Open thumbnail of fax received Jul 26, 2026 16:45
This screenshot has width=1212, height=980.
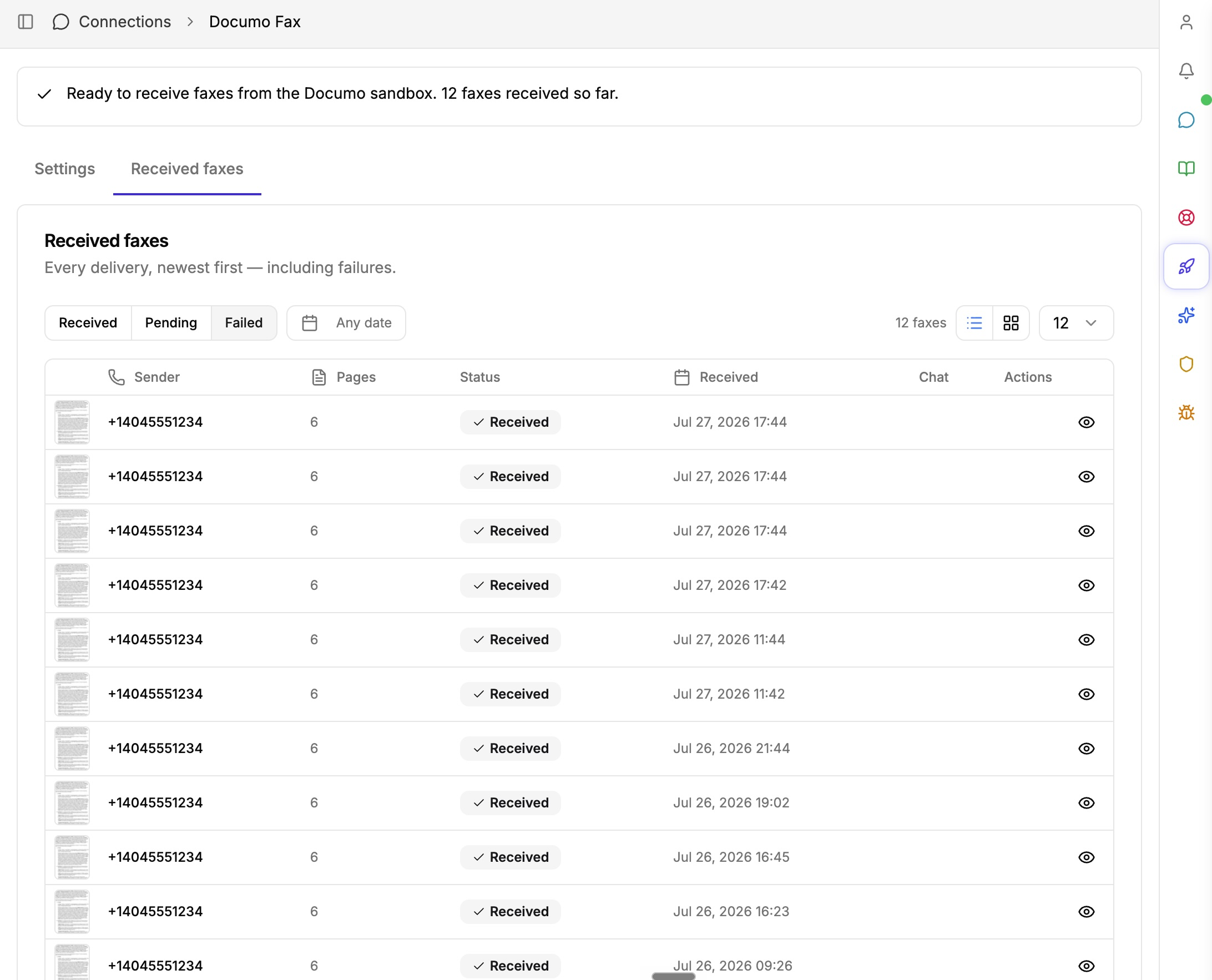[x=72, y=857]
